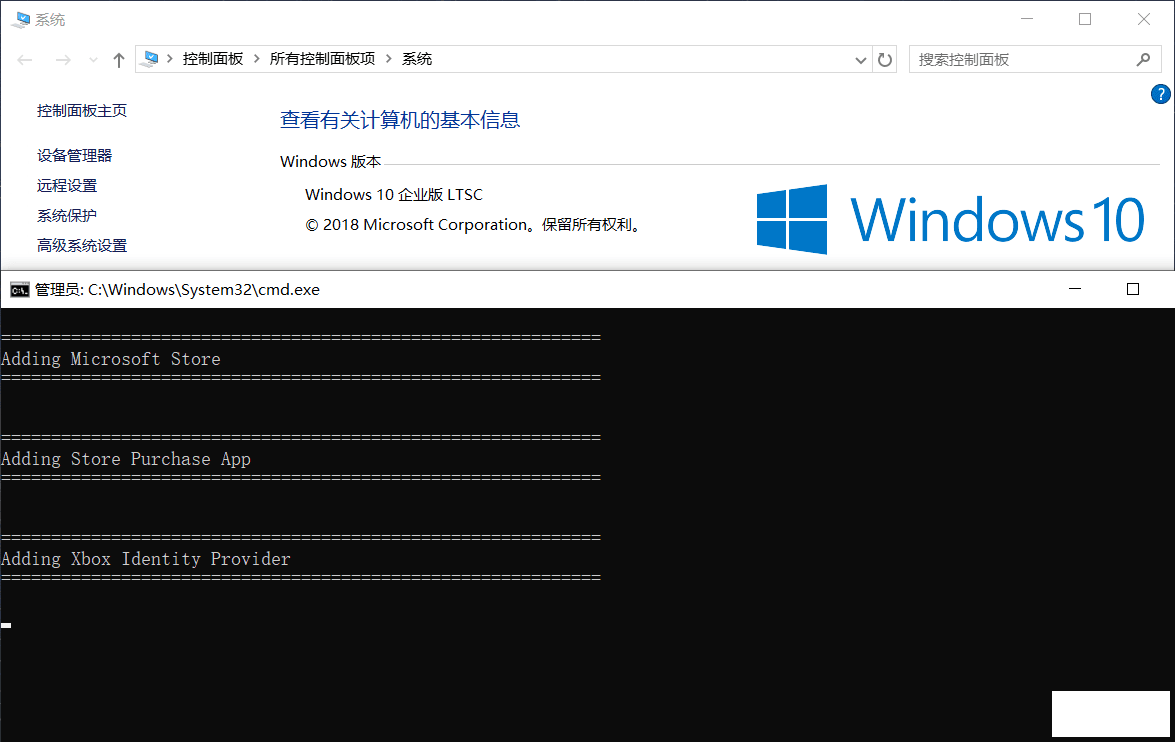Minimize the 系统 window
Screen dimensions: 1175x742
(1027, 19)
